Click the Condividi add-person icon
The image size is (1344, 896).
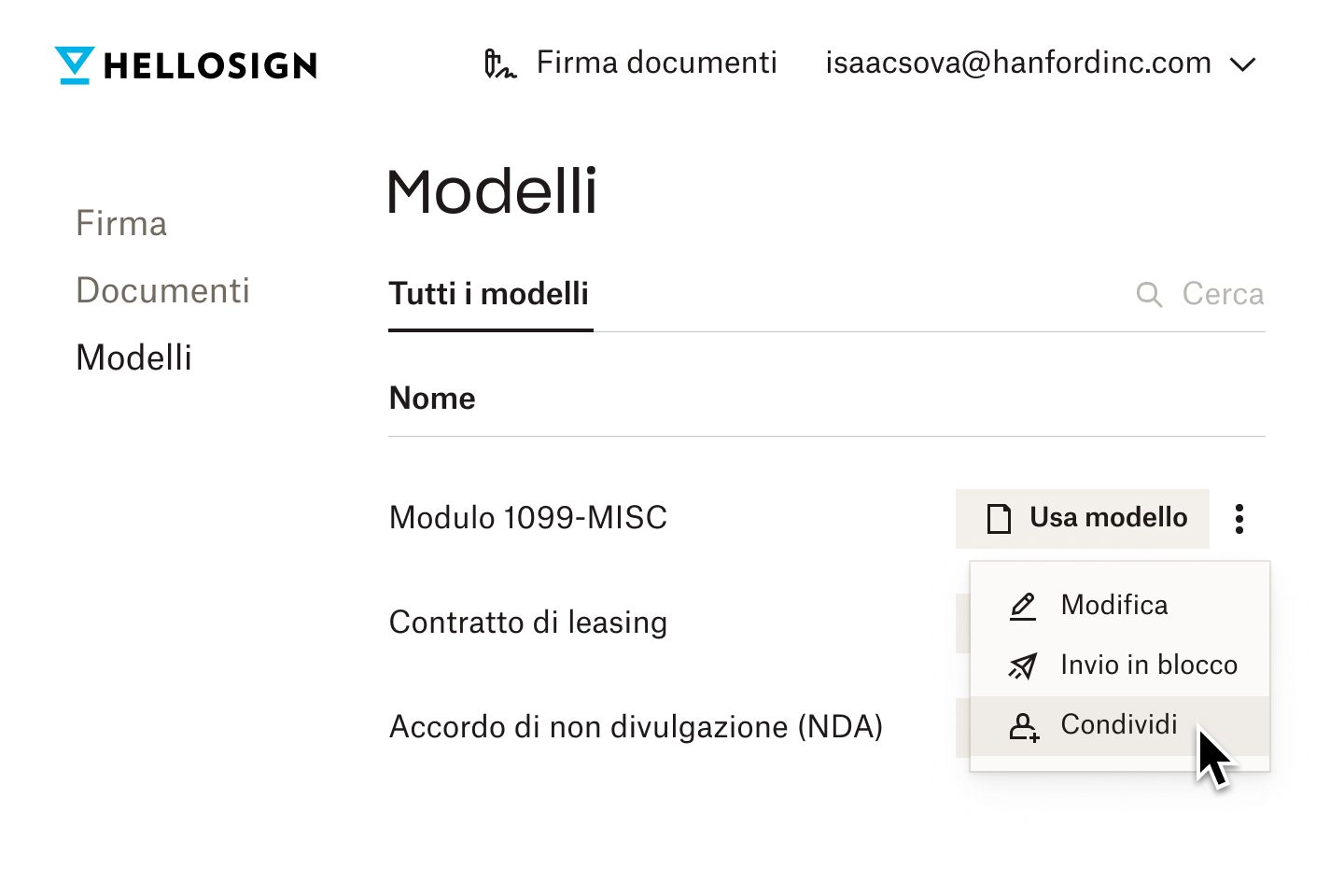click(x=1023, y=726)
